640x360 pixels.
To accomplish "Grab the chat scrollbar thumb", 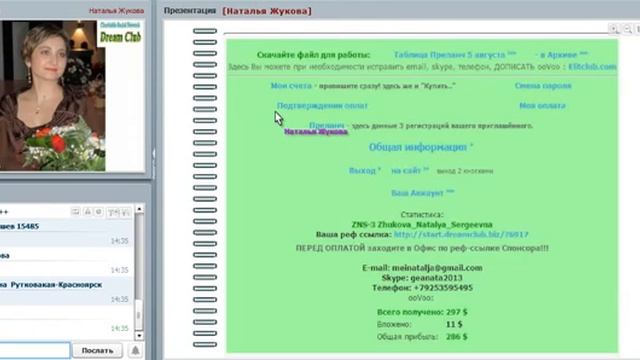I will tap(139, 315).
